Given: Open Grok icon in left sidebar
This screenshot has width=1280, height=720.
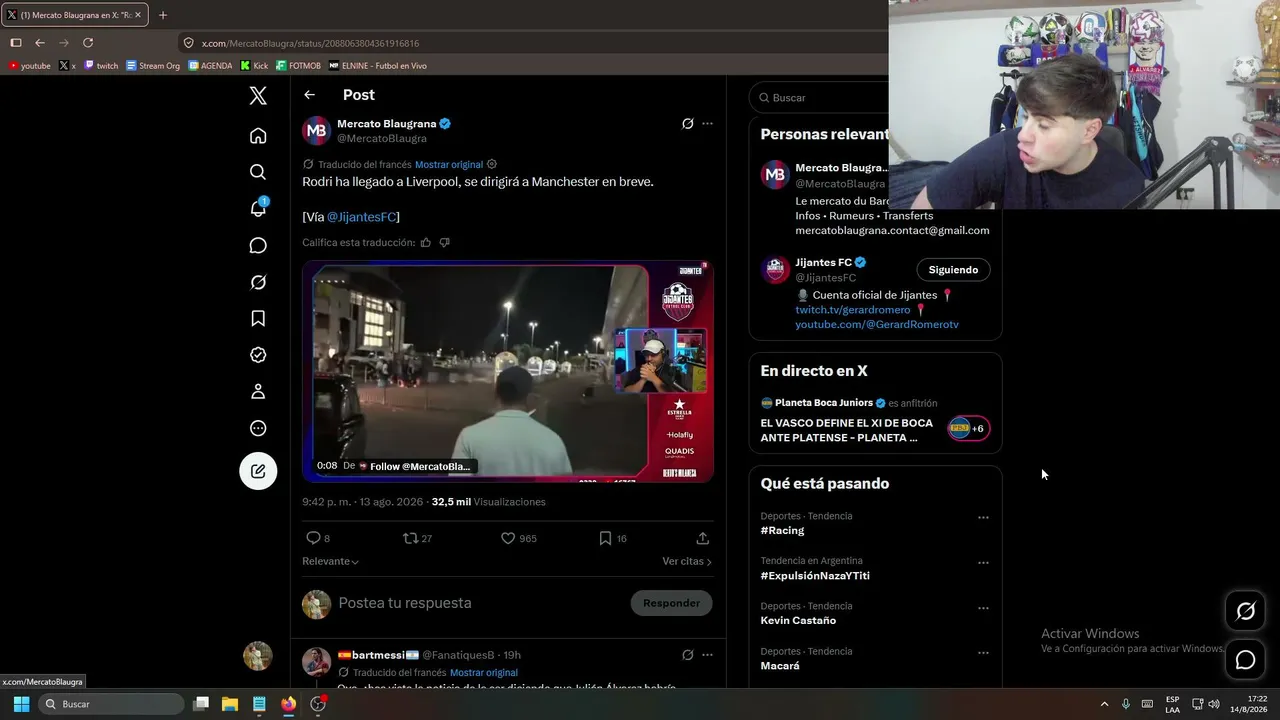Looking at the screenshot, I should pos(258,282).
